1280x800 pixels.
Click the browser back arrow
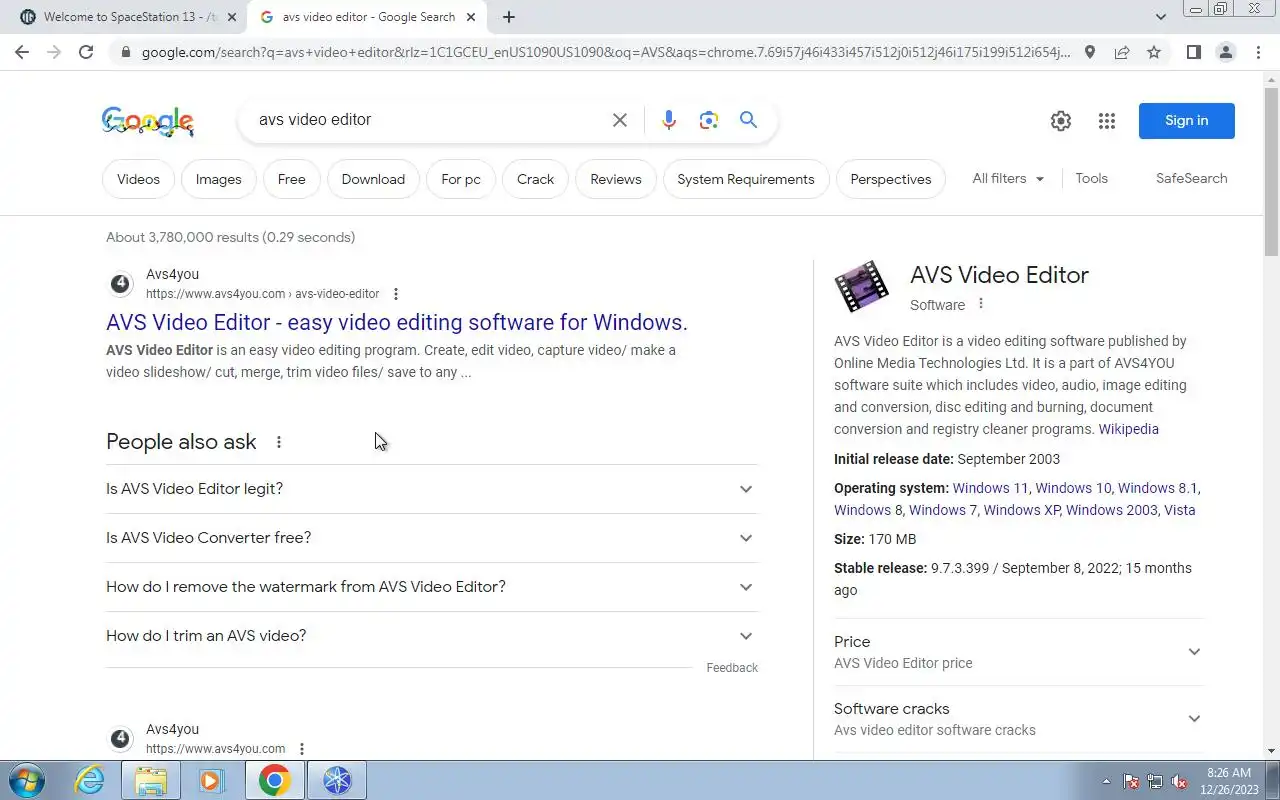click(x=22, y=52)
